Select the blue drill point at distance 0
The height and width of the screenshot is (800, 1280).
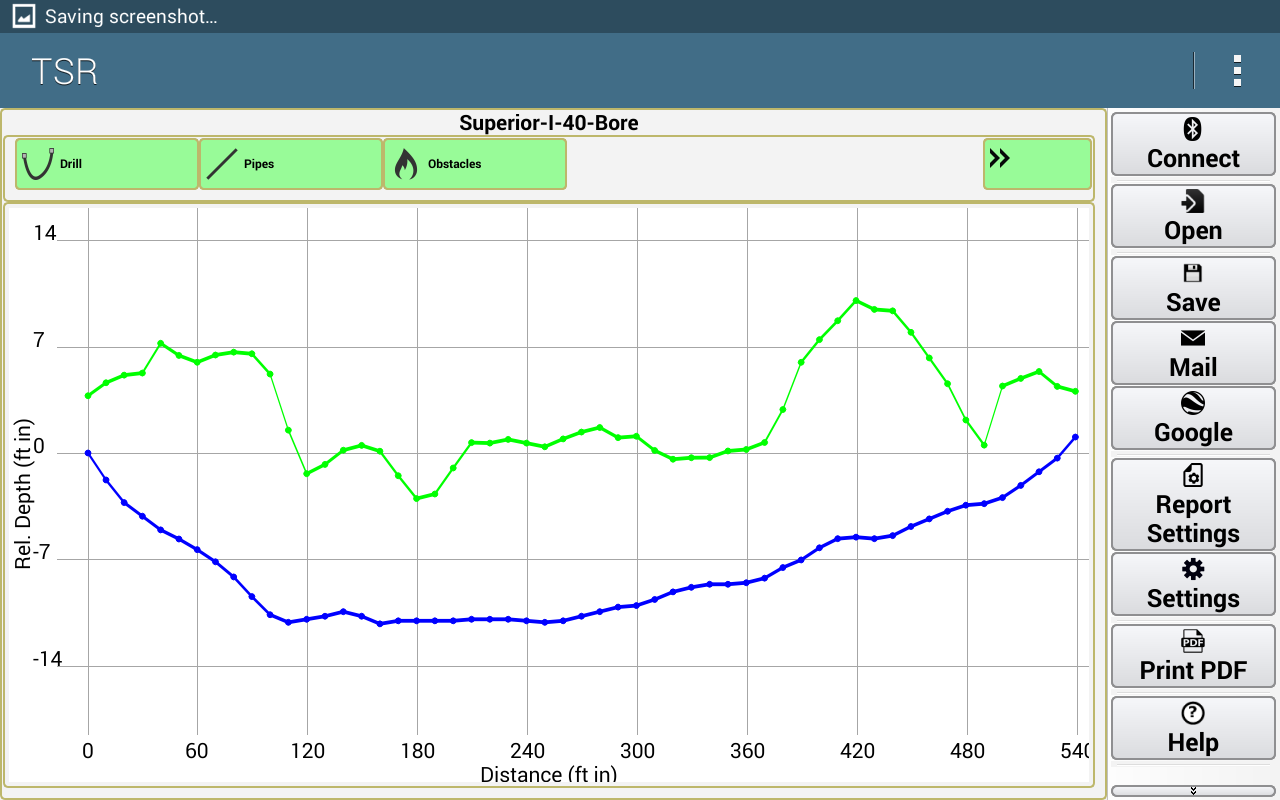coord(88,453)
